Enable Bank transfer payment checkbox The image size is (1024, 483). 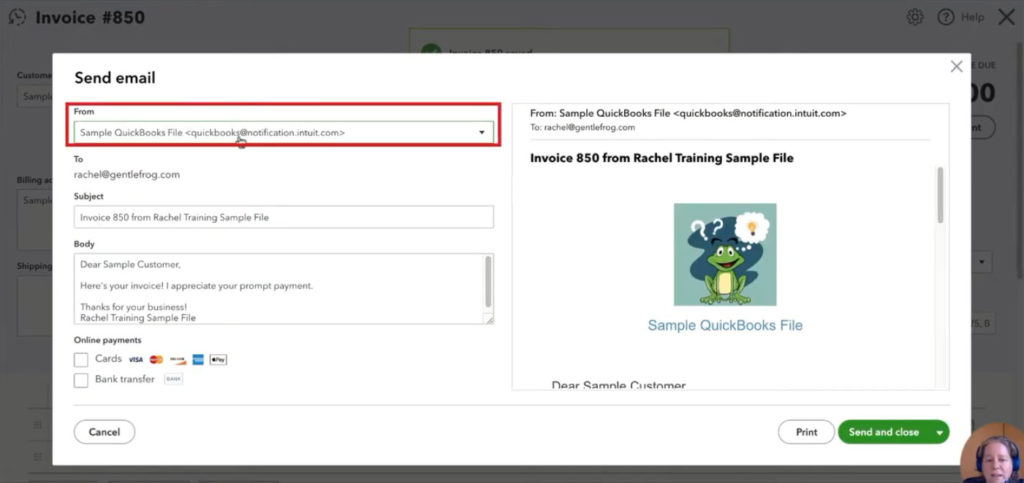pyautogui.click(x=81, y=380)
